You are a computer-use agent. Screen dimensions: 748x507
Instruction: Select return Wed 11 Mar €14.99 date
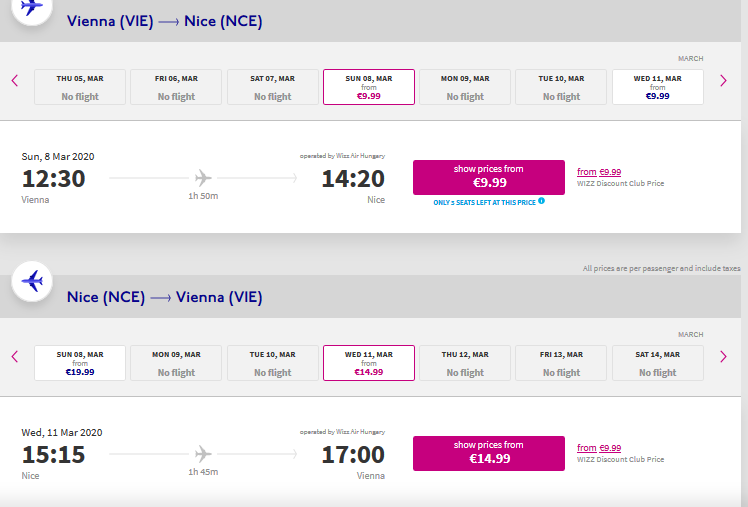(369, 363)
